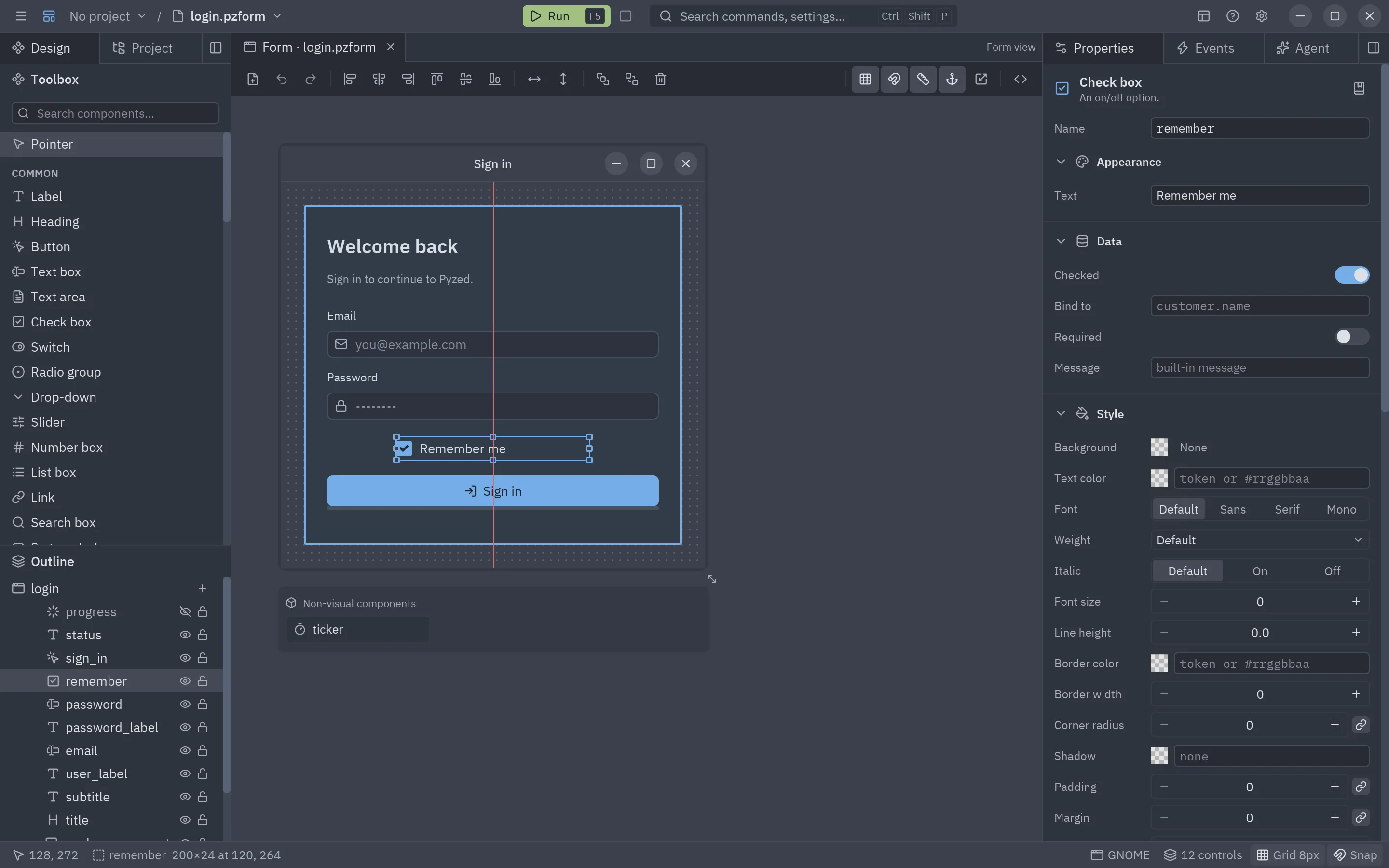The width and height of the screenshot is (1389, 868).
Task: Open the hamburger main menu
Action: tap(21, 16)
